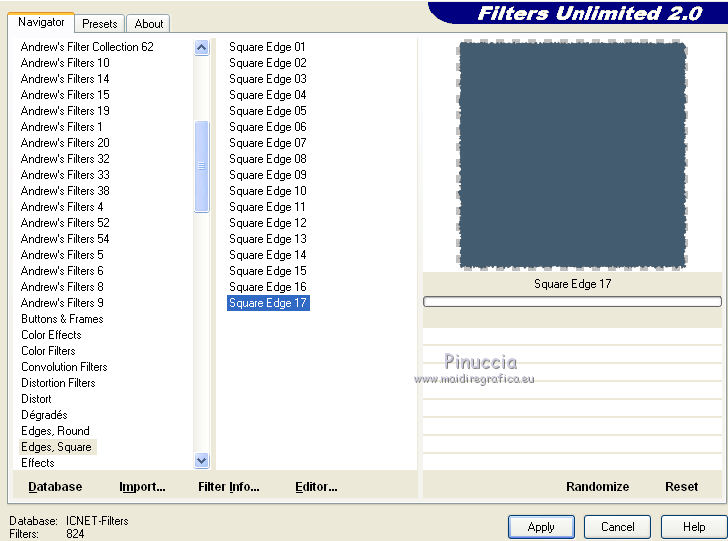Select the Effects category
Viewport: 728px width, 541px height.
click(38, 463)
